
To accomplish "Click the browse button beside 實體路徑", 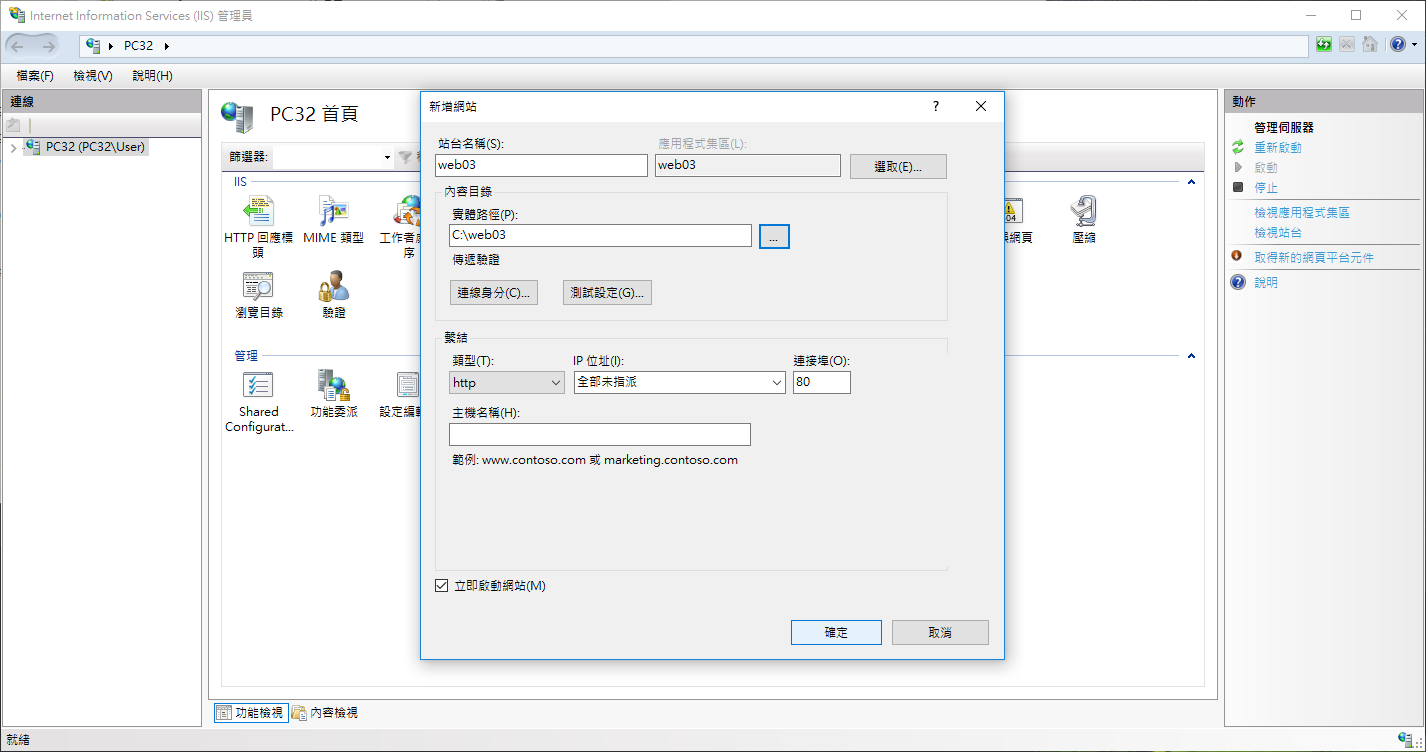I will 774,236.
